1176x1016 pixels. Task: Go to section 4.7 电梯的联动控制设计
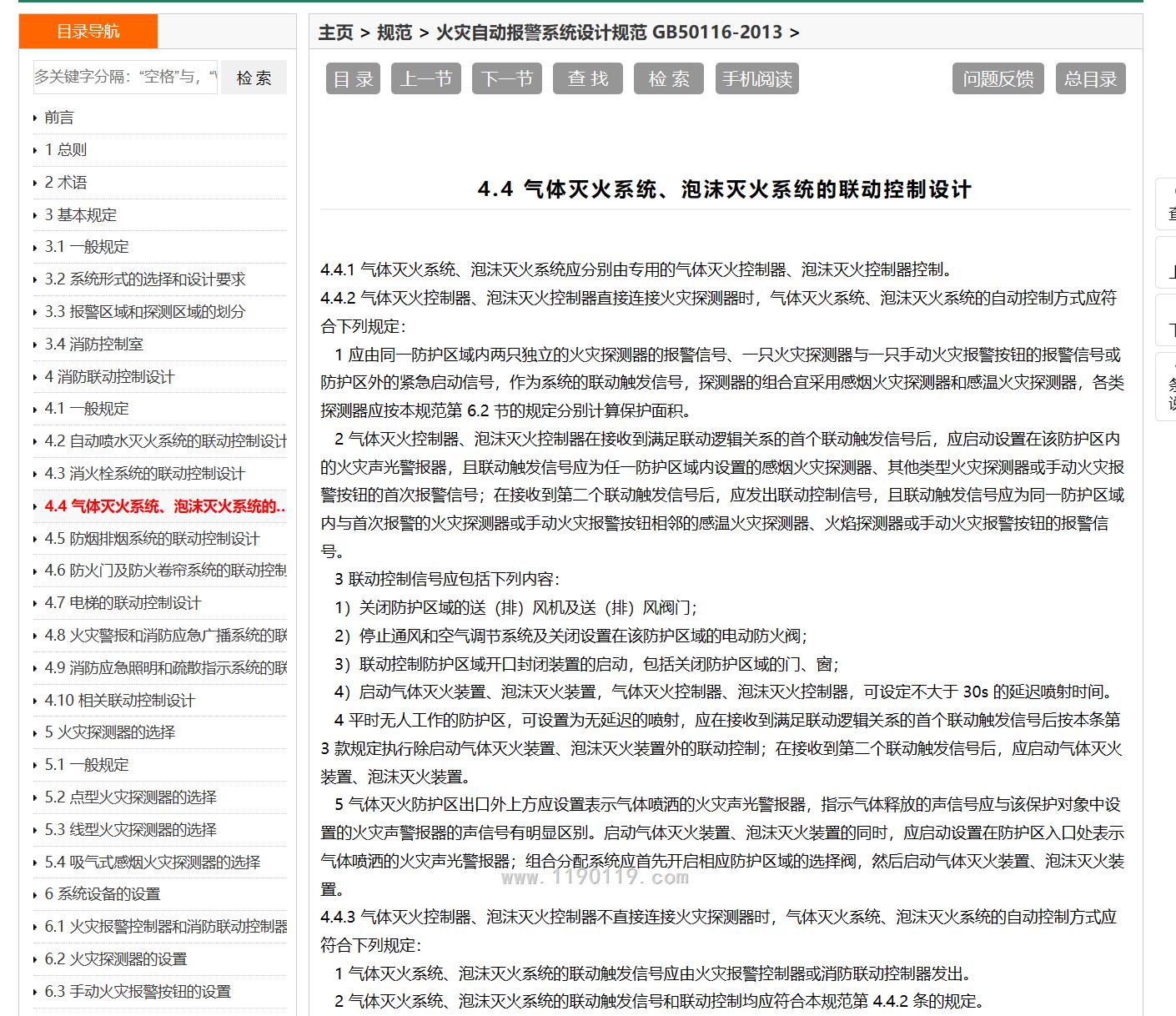123,603
